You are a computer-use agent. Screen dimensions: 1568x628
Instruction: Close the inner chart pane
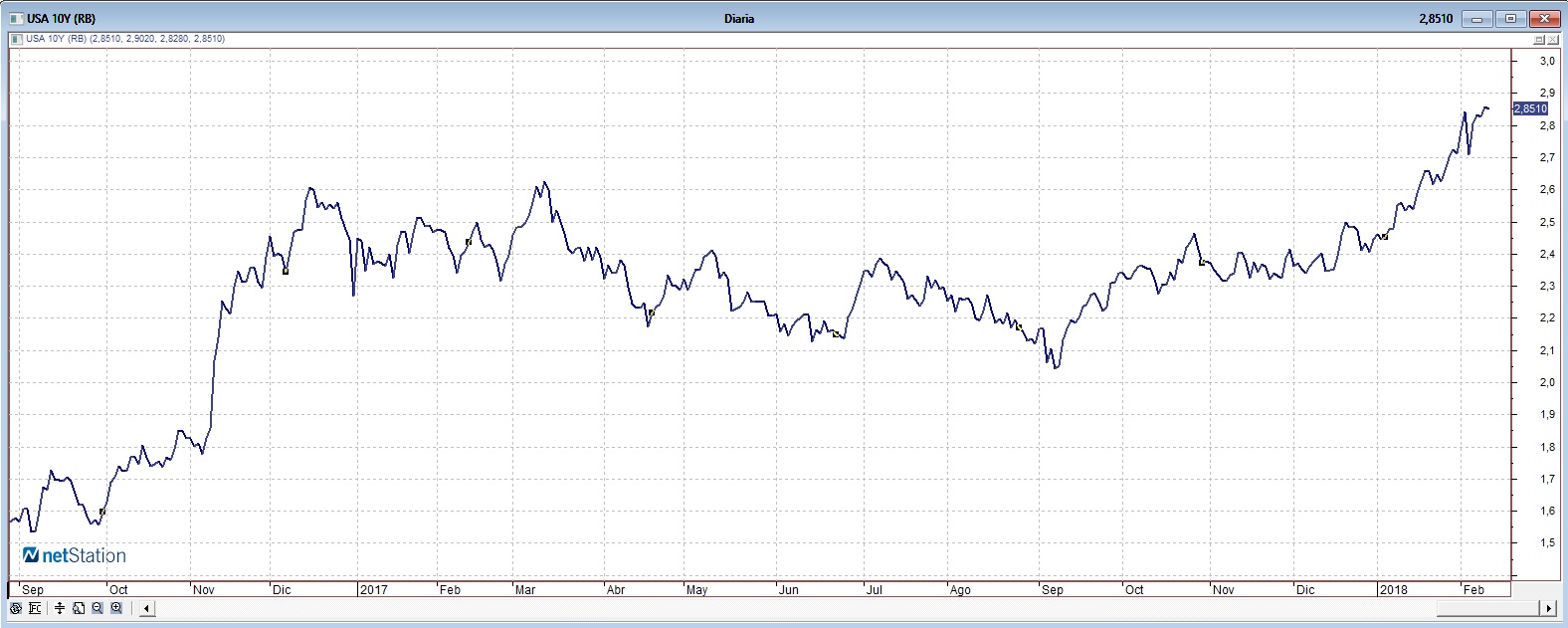(1553, 39)
